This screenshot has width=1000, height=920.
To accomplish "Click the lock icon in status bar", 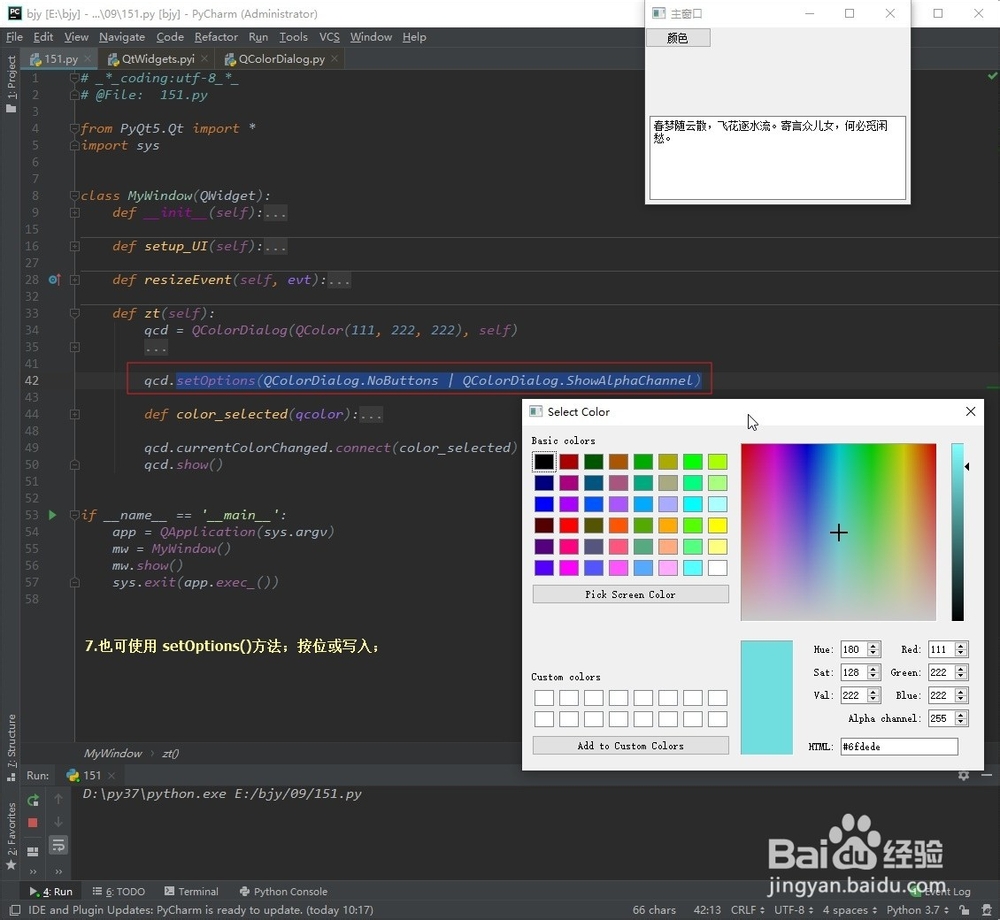I will coord(964,910).
